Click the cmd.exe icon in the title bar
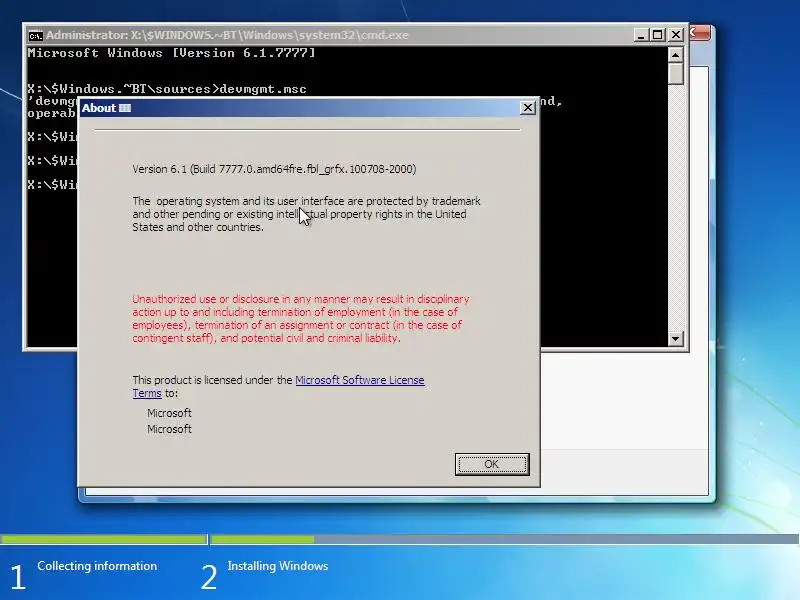800x600 pixels. (x=35, y=36)
